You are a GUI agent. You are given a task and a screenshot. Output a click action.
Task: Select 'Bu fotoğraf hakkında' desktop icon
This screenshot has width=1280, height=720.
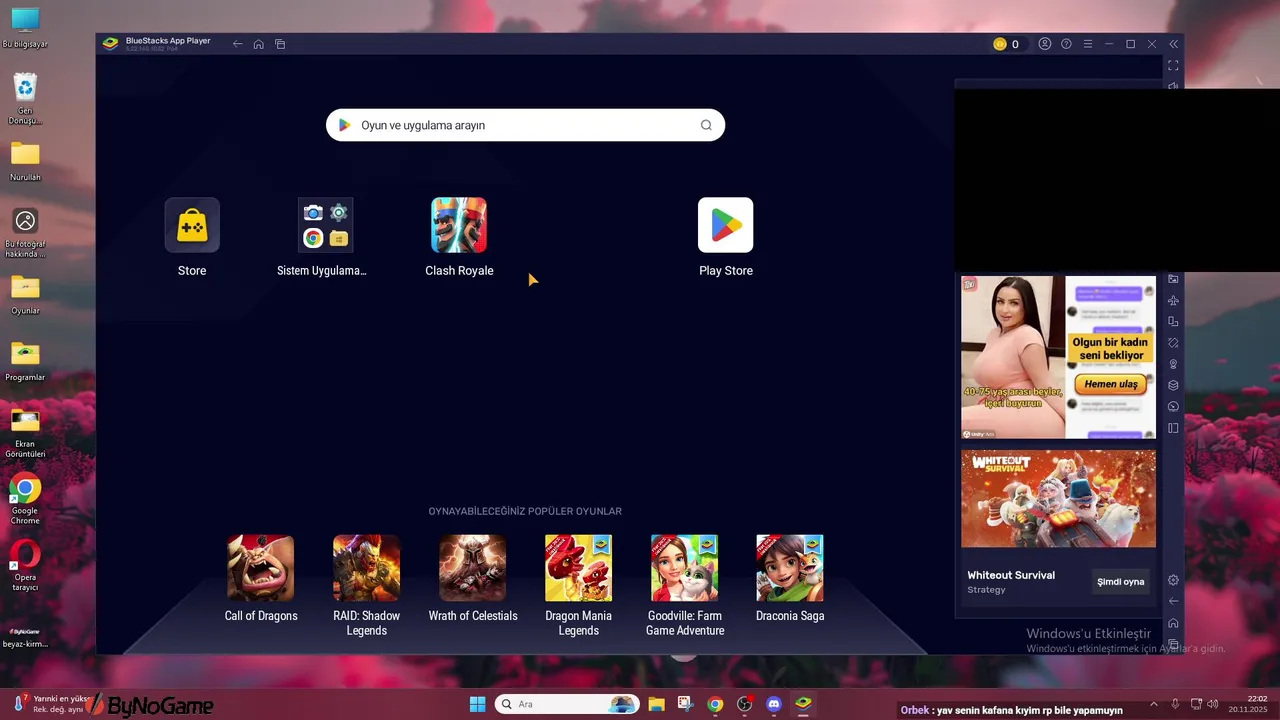(x=25, y=233)
